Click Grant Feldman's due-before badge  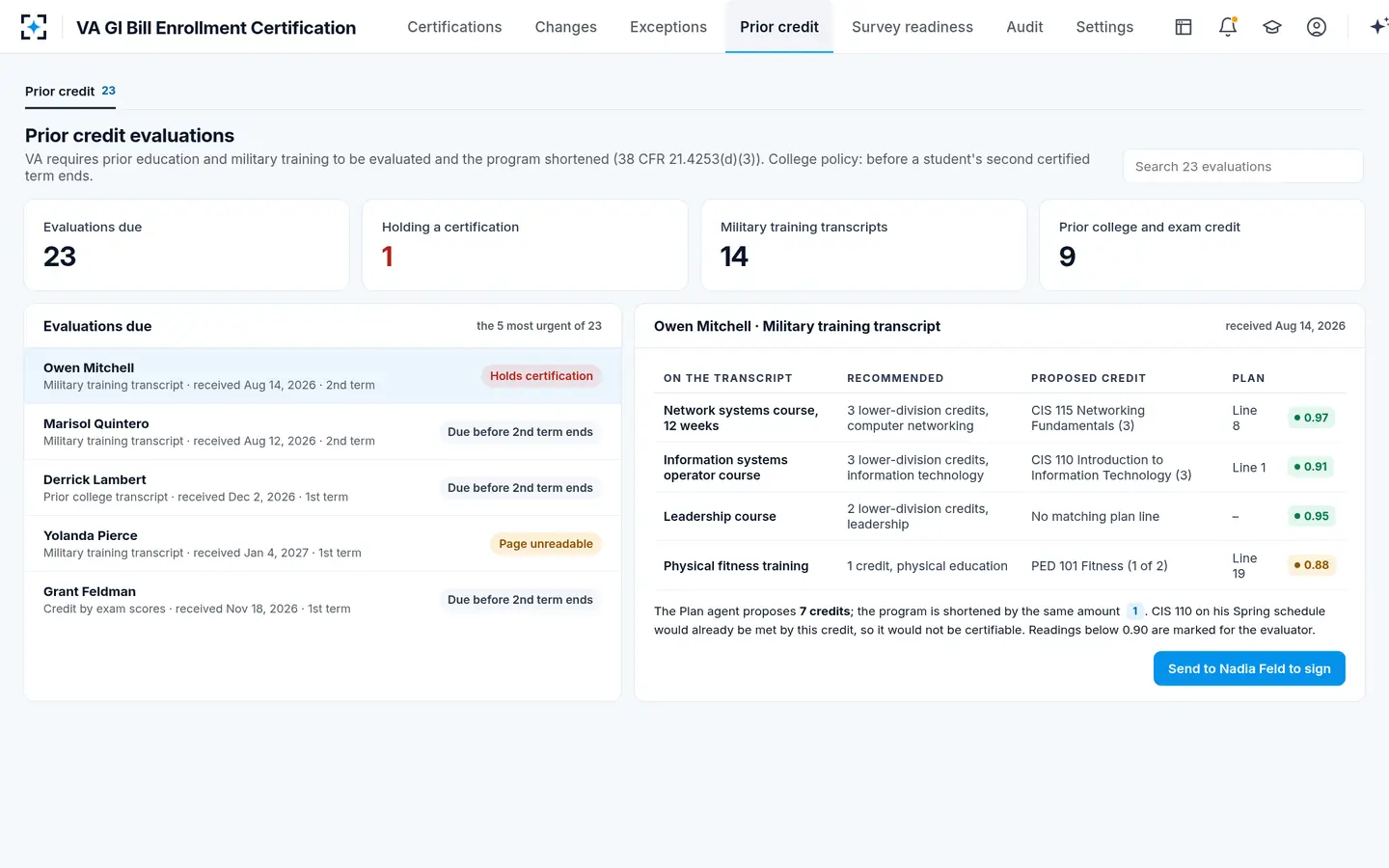(x=520, y=600)
